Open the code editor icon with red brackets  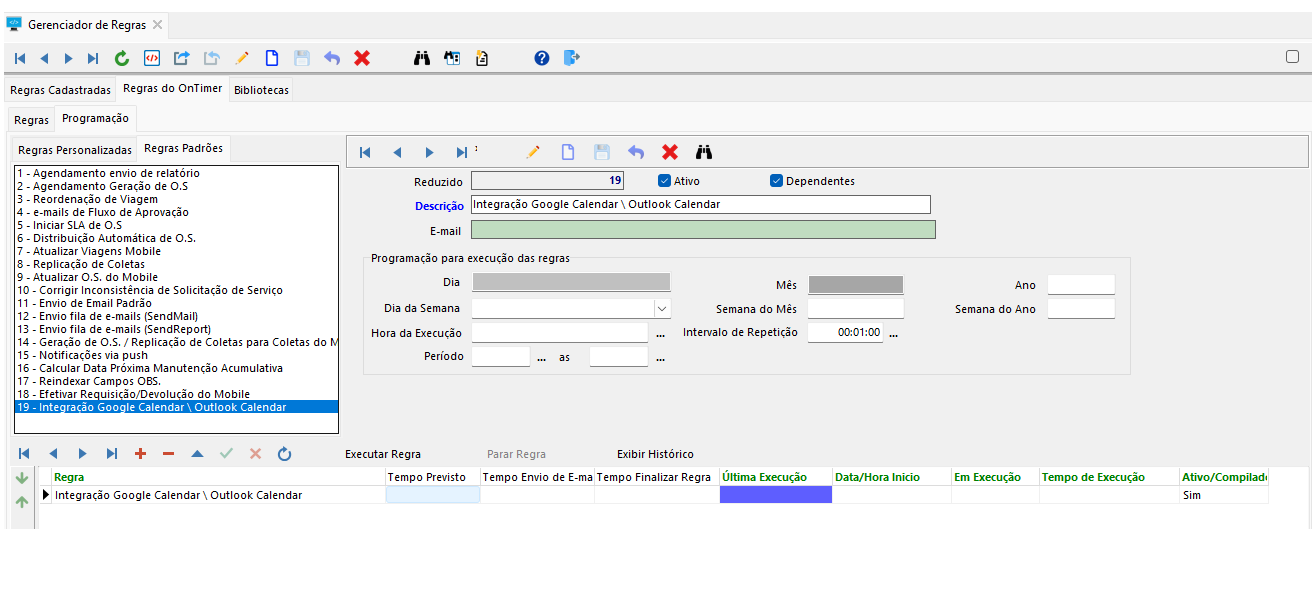(x=152, y=59)
